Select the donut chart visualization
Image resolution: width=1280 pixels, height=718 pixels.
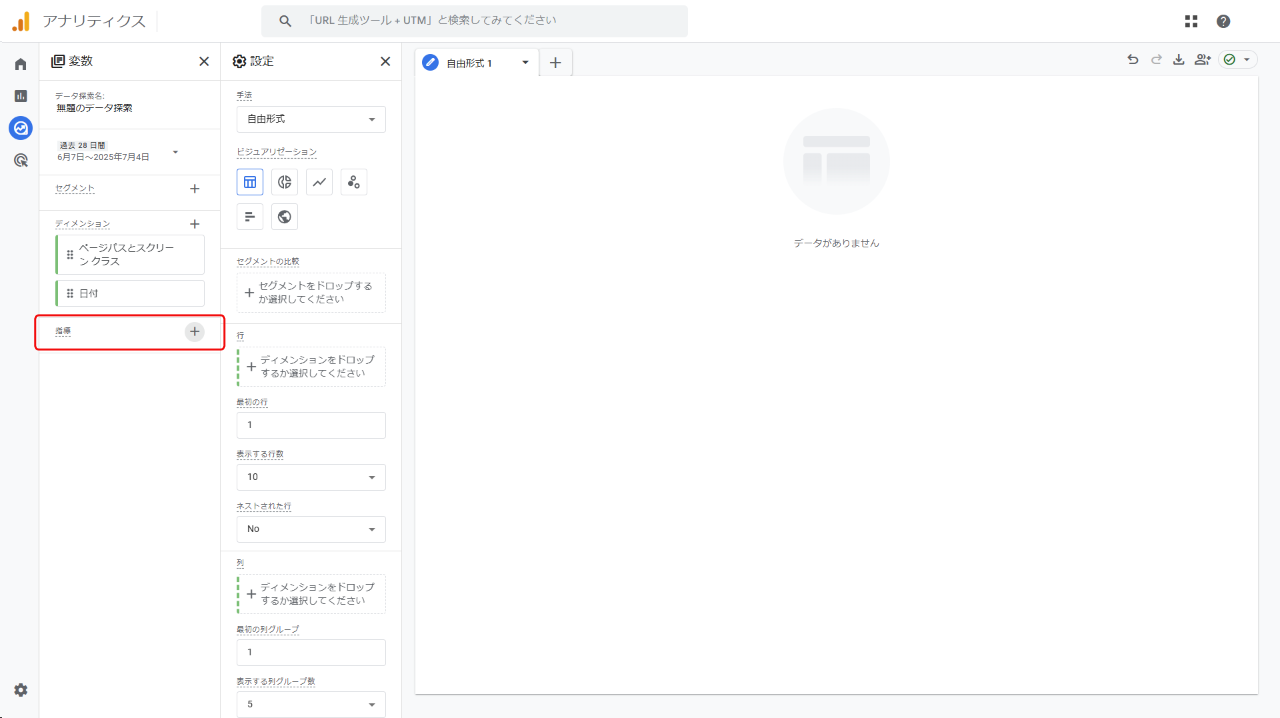pyautogui.click(x=285, y=182)
